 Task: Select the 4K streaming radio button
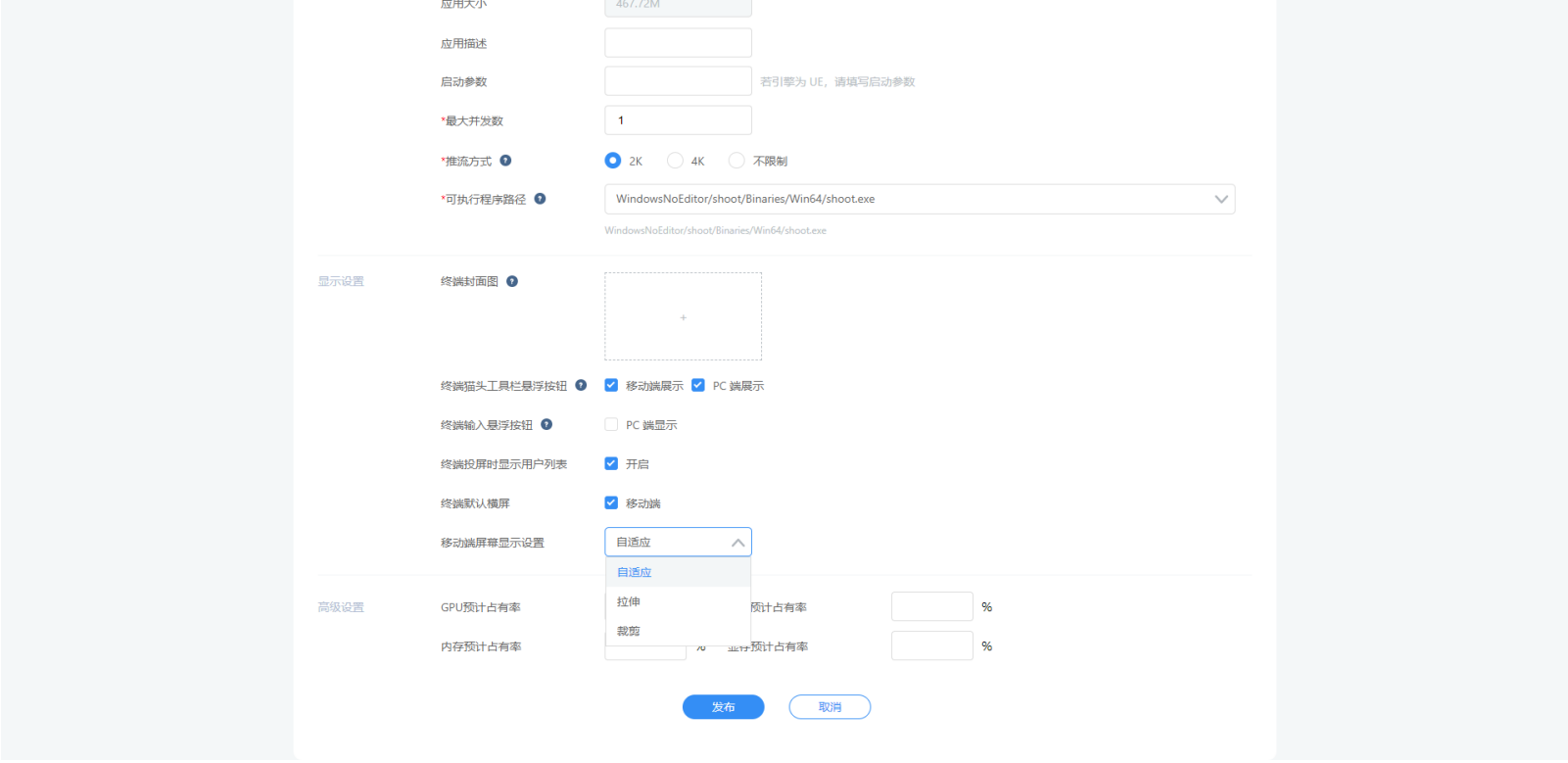point(675,161)
